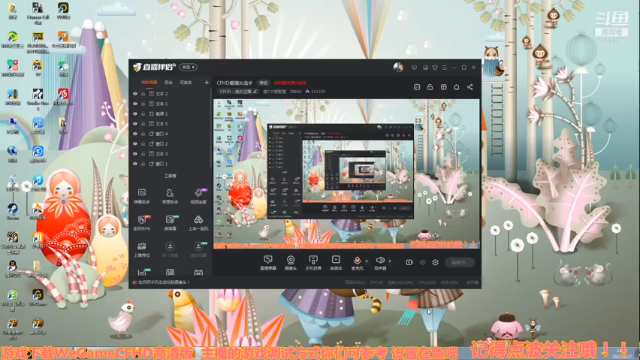Select the 文本 2 source row
The height and width of the screenshot is (360, 640).
click(x=171, y=94)
